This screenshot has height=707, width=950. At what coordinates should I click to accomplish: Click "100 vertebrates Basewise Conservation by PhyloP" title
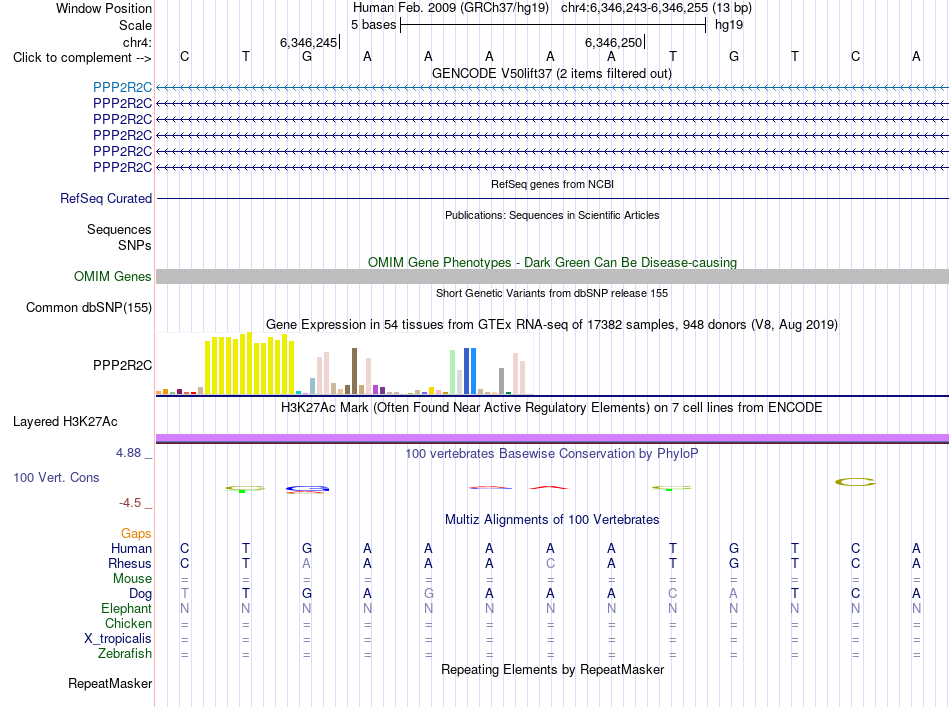pos(552,453)
